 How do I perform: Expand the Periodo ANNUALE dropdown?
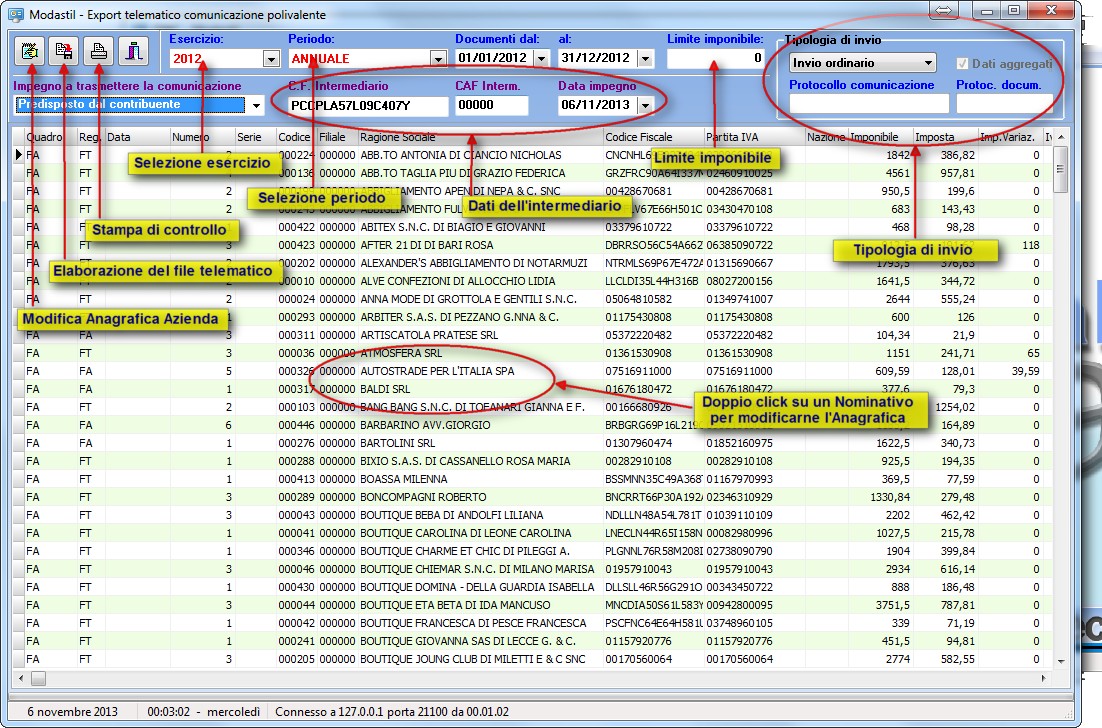[x=436, y=59]
